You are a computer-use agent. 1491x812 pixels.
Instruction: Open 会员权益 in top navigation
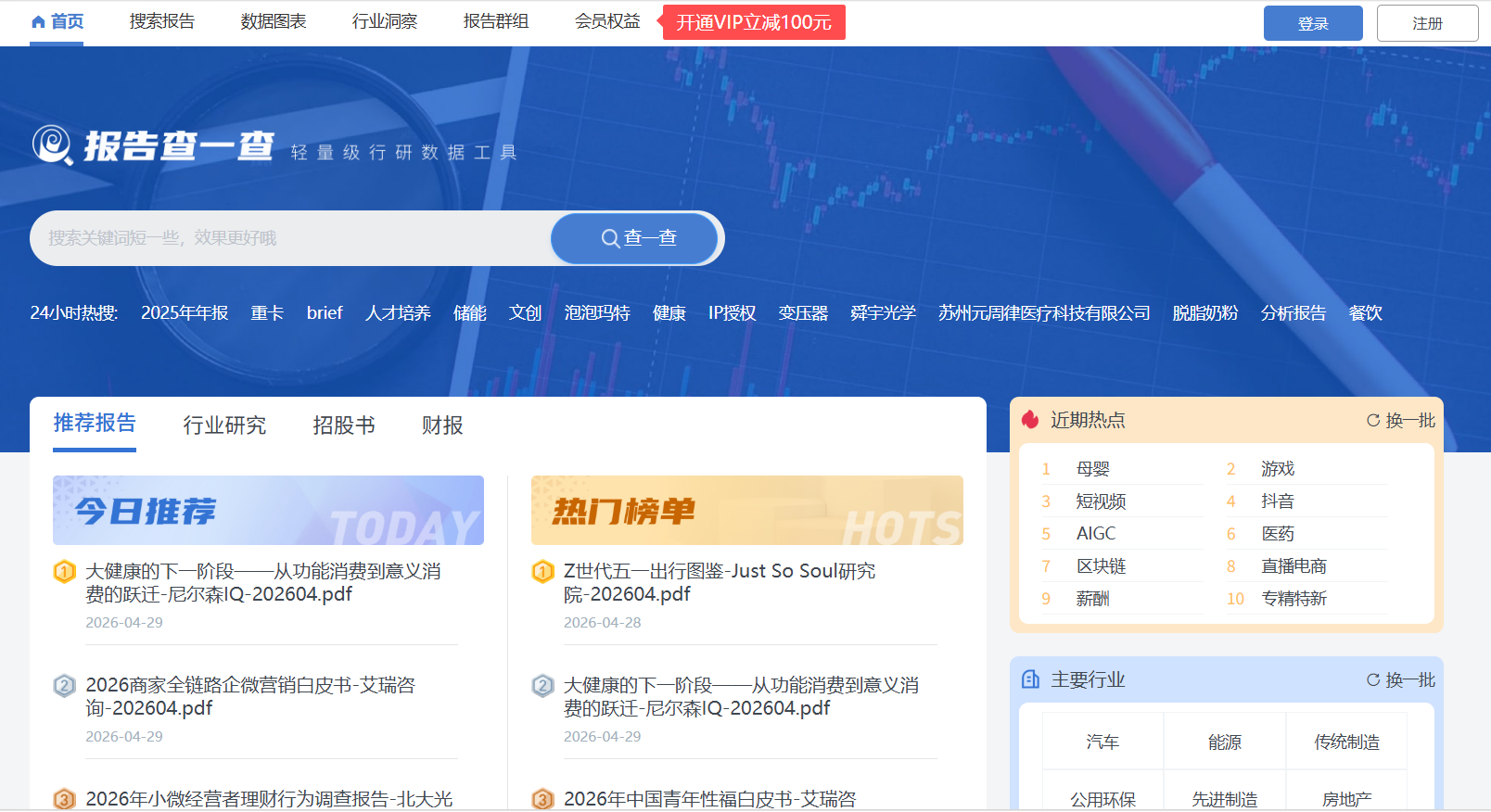coord(607,21)
